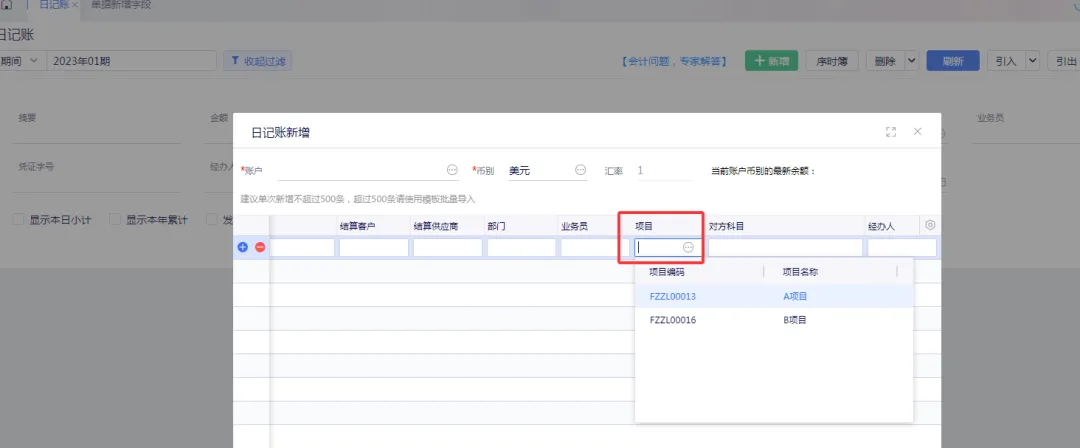Viewport: 1080px width, 448px height.
Task: Open the 项目 cell lookup ellipsis icon
Action: (x=688, y=247)
